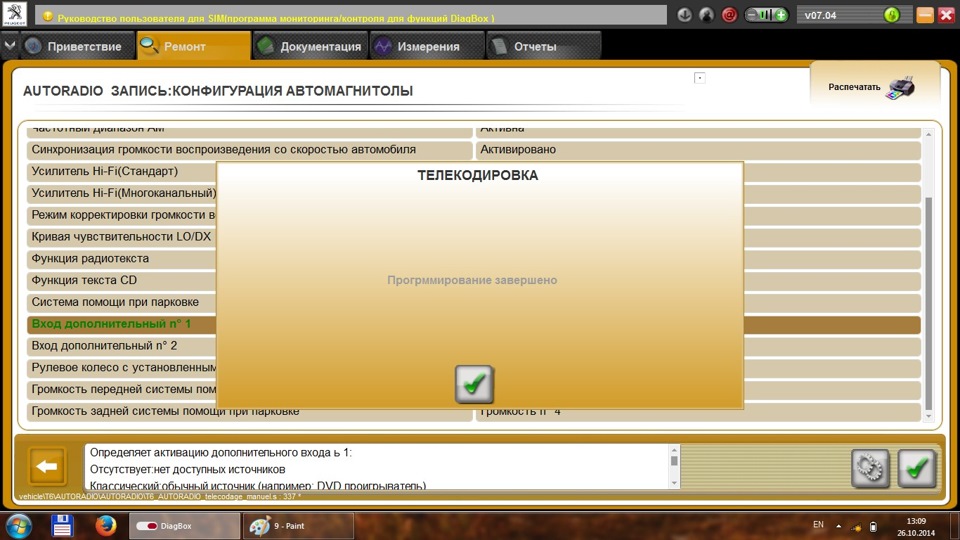Click the small square marker near header

coord(700,78)
